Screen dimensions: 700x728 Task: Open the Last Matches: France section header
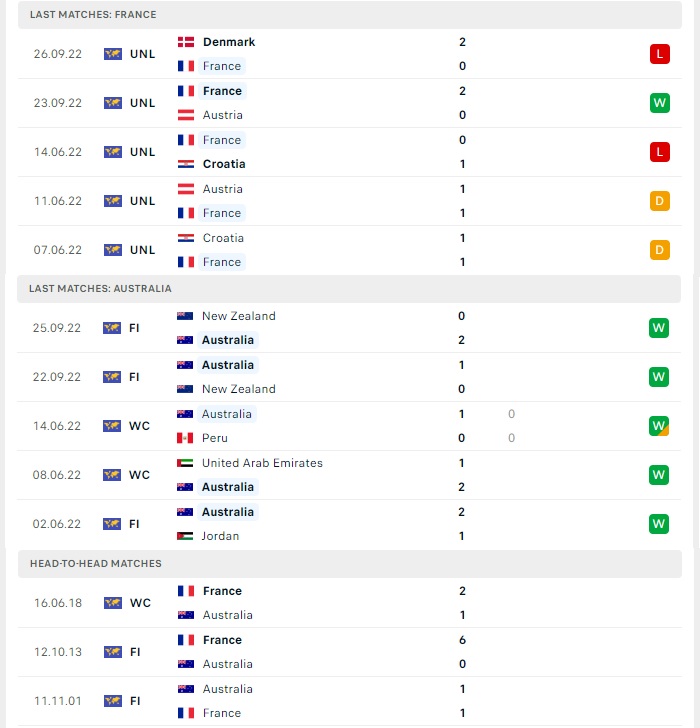click(350, 15)
